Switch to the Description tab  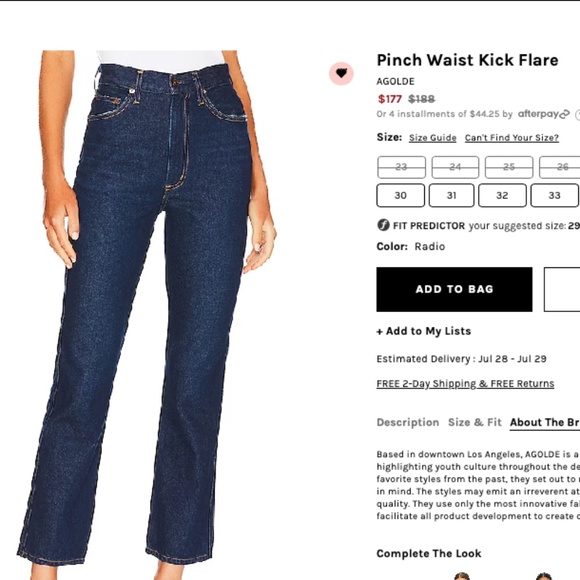click(408, 422)
